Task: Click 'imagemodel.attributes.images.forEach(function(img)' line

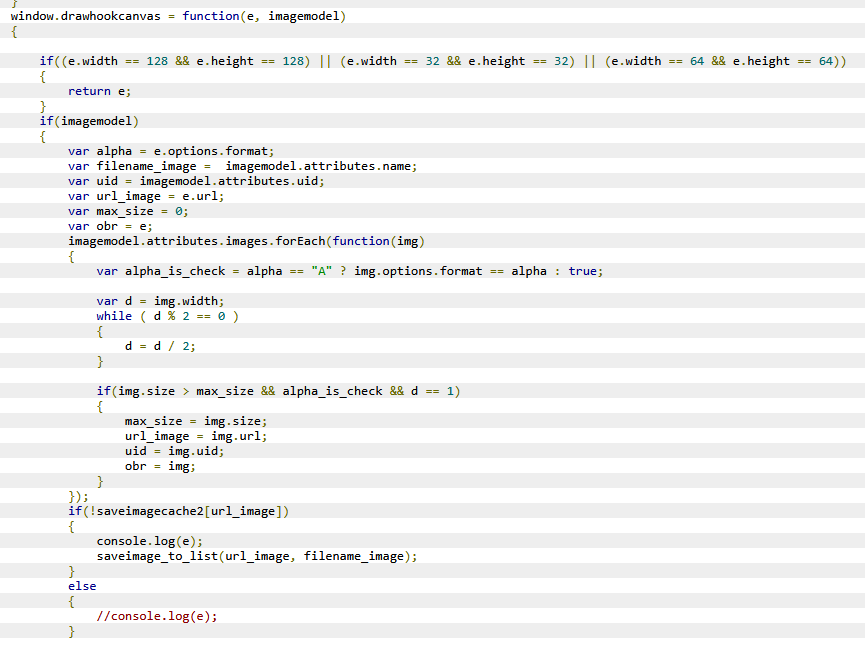Action: pos(247,241)
